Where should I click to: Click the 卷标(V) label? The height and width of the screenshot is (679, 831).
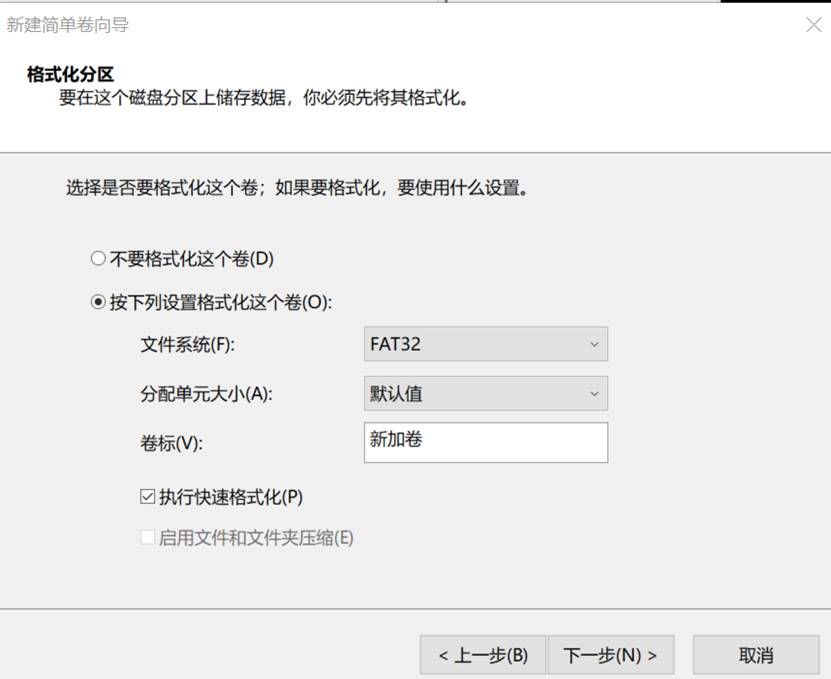pyautogui.click(x=172, y=444)
